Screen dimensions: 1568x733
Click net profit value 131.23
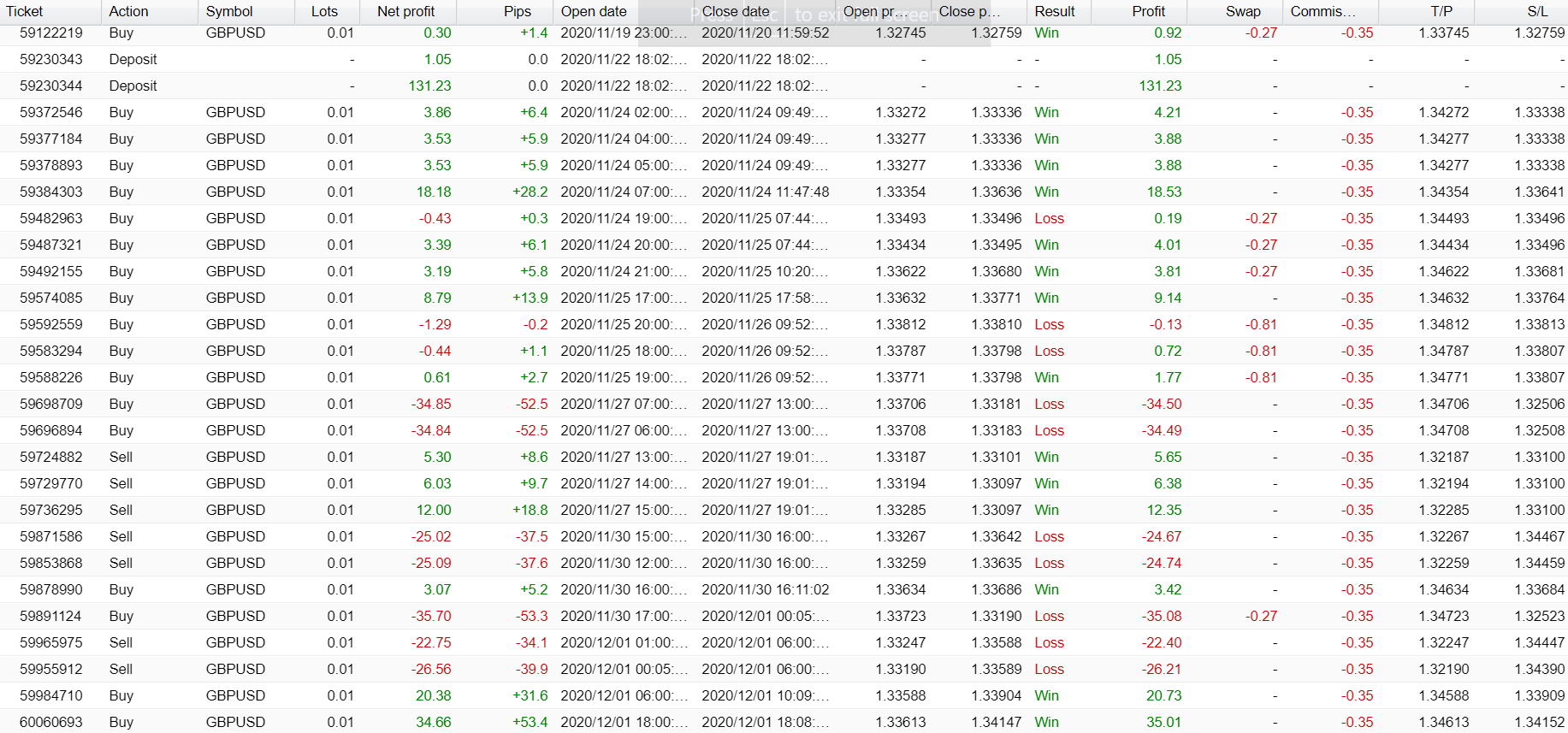tap(429, 86)
